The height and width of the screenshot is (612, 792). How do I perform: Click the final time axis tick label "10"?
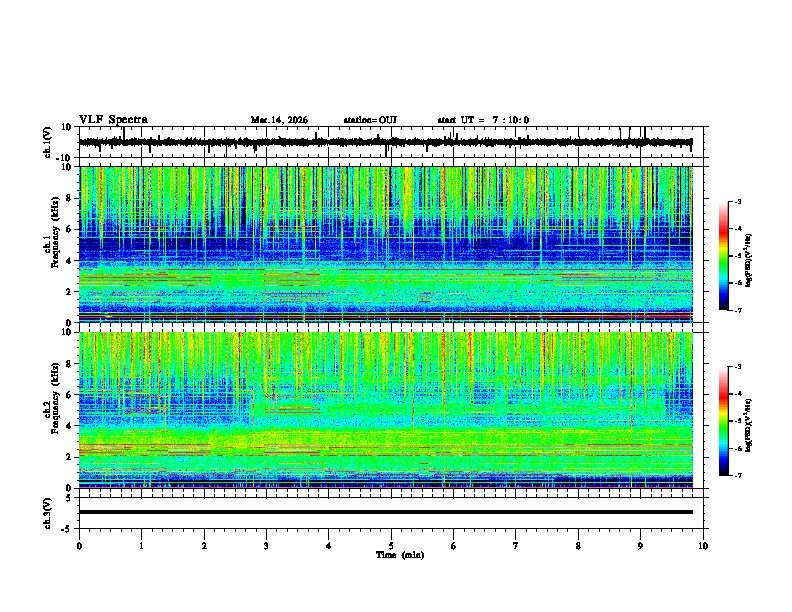click(x=703, y=546)
